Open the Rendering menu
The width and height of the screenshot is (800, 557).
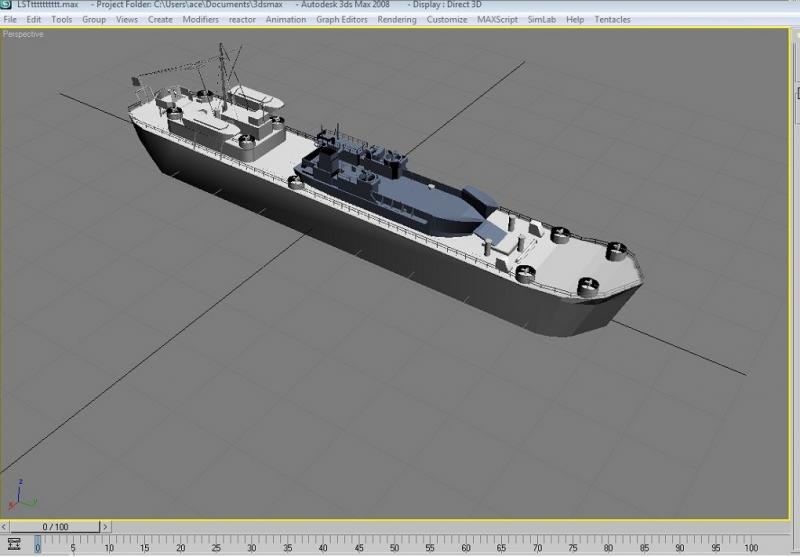pyautogui.click(x=397, y=19)
